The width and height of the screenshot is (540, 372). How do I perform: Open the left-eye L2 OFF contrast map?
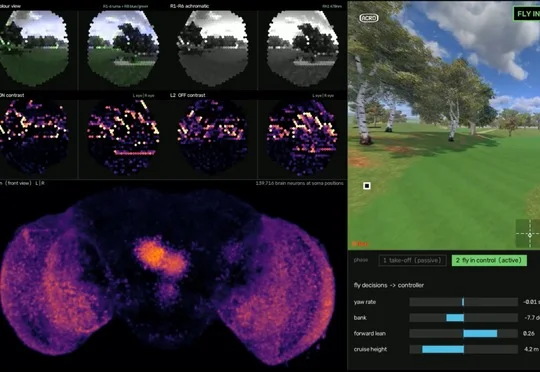[212, 137]
